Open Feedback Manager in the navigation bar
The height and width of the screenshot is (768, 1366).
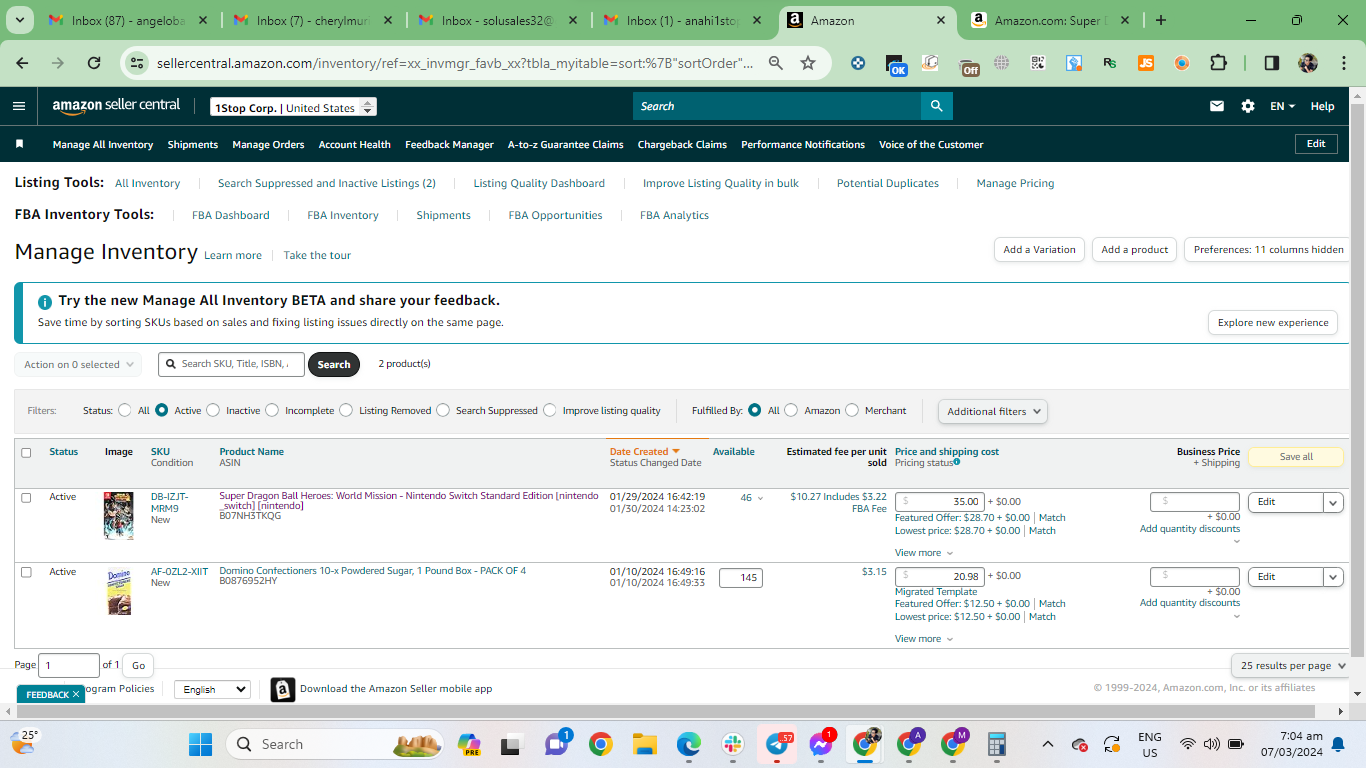(x=449, y=144)
